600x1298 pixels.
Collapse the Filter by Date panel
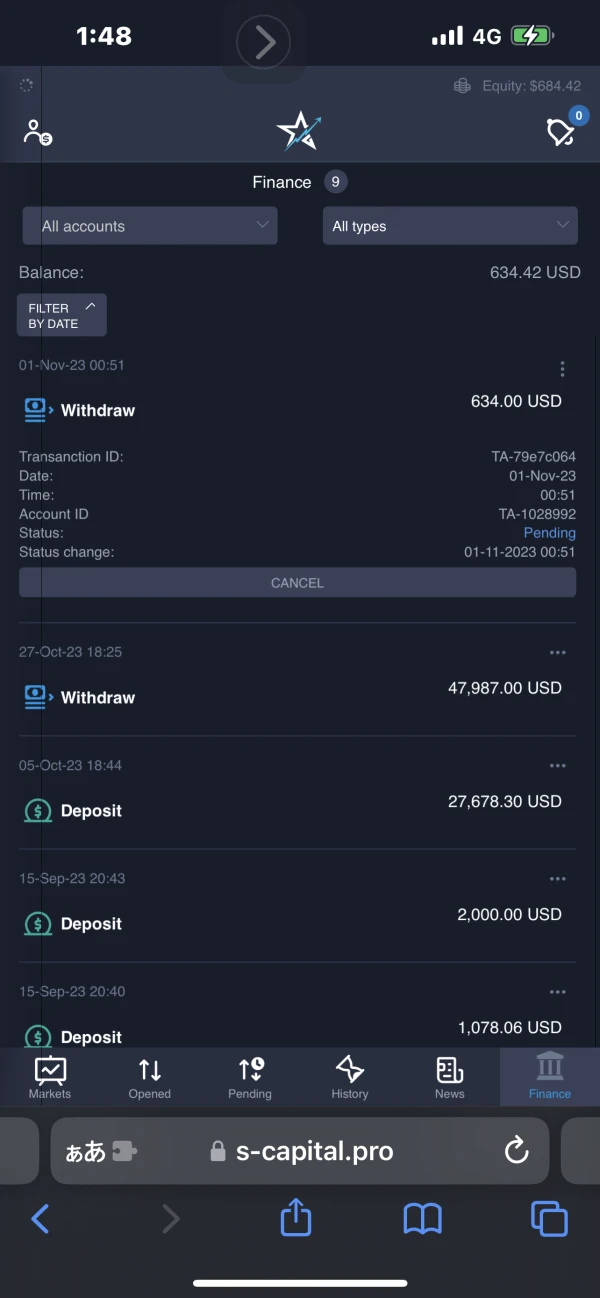(x=62, y=315)
